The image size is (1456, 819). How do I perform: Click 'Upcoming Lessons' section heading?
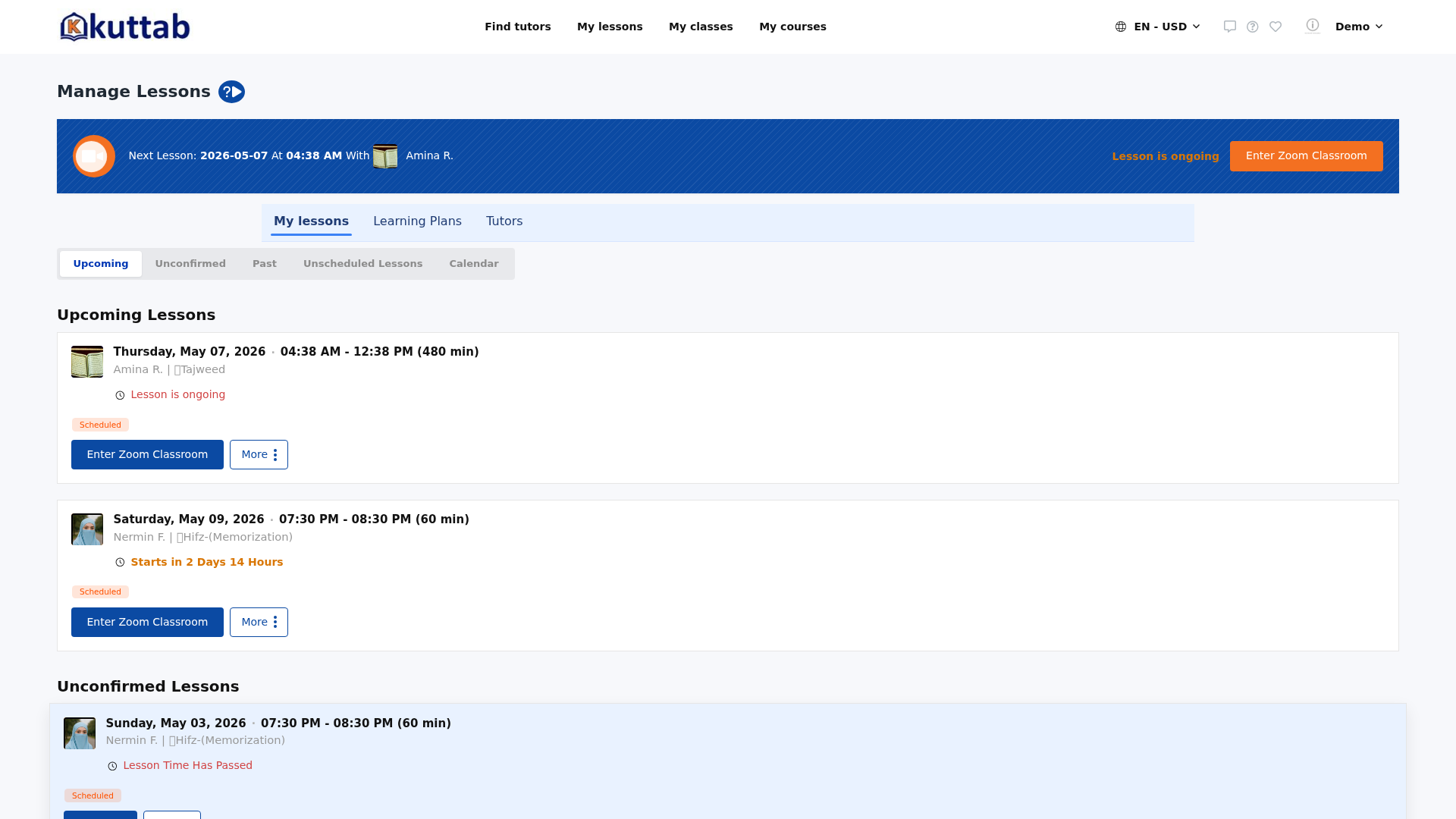[136, 315]
